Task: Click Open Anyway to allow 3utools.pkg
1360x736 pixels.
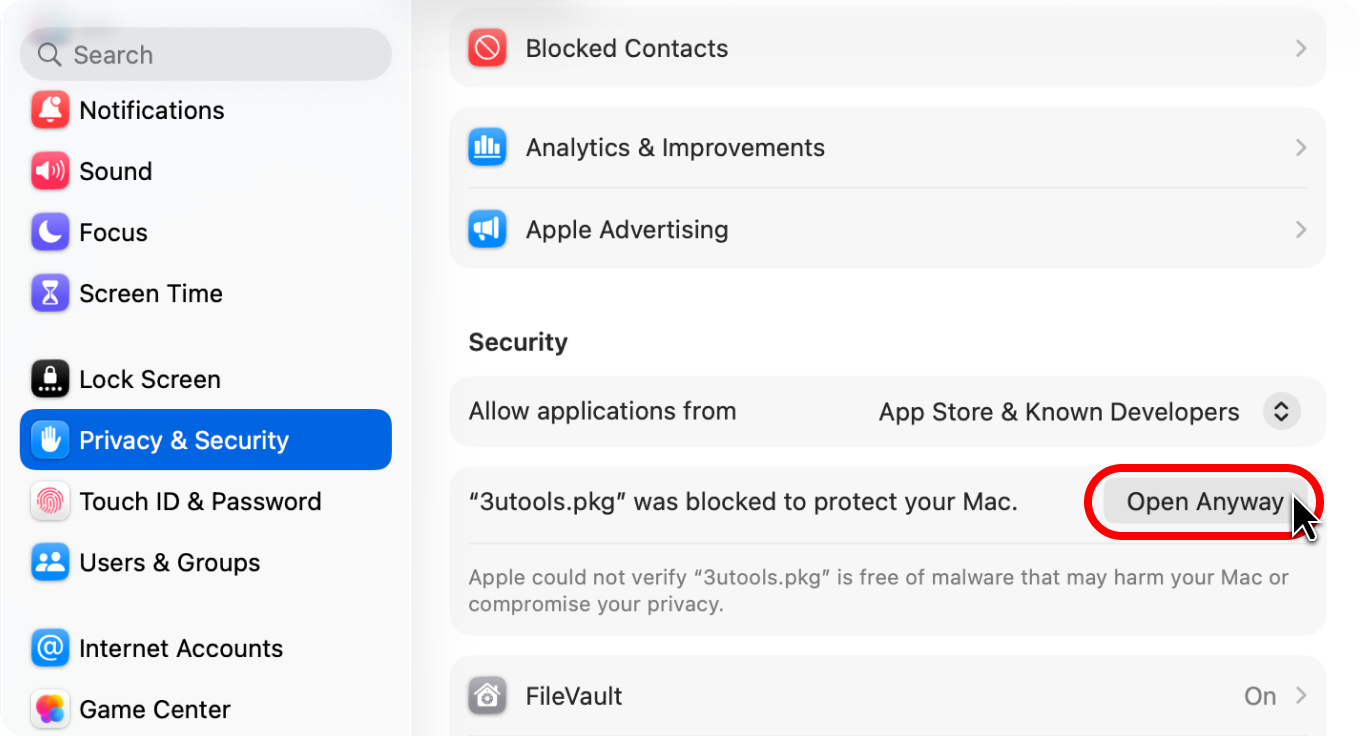Action: [1204, 501]
